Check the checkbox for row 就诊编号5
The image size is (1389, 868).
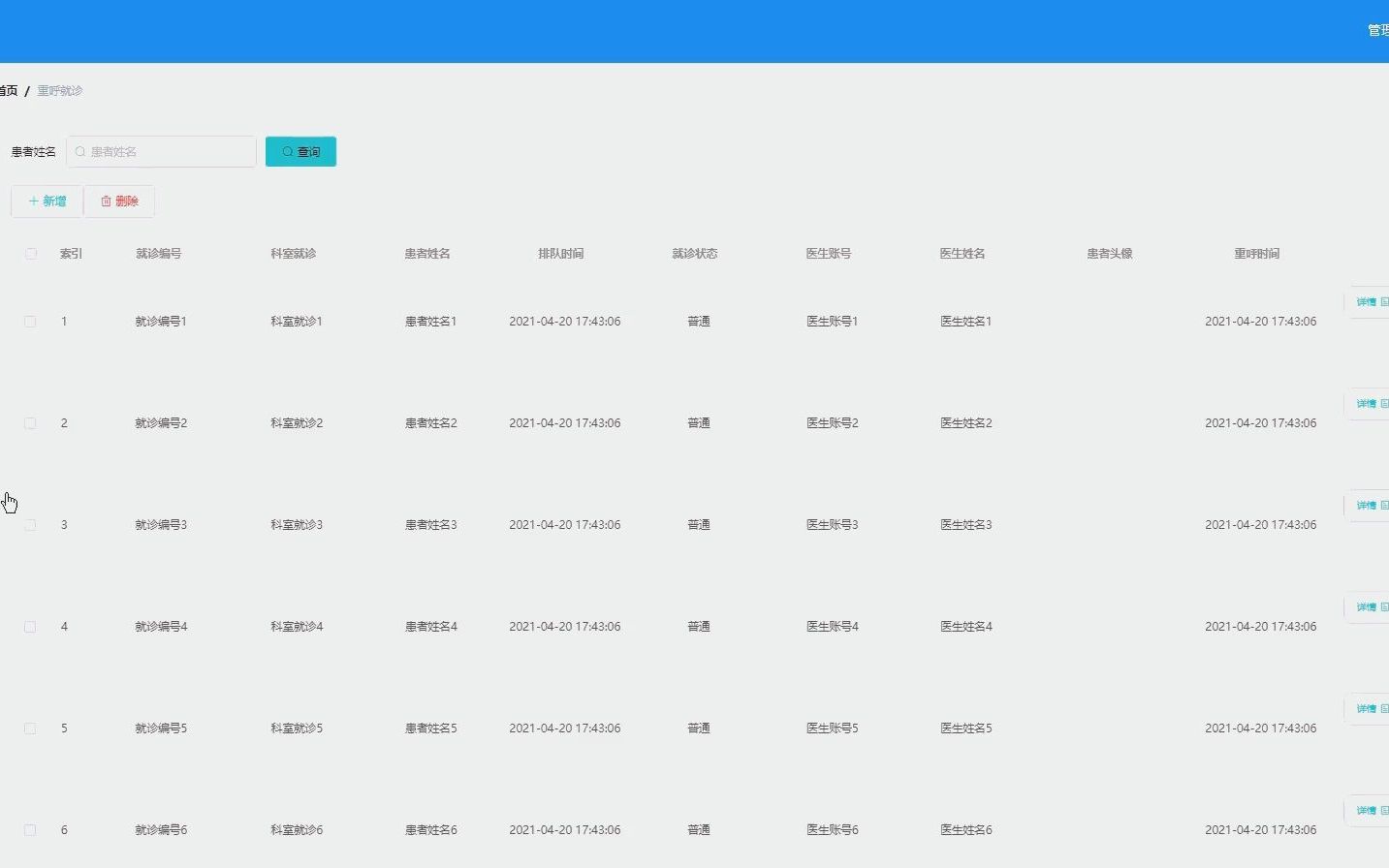[30, 728]
